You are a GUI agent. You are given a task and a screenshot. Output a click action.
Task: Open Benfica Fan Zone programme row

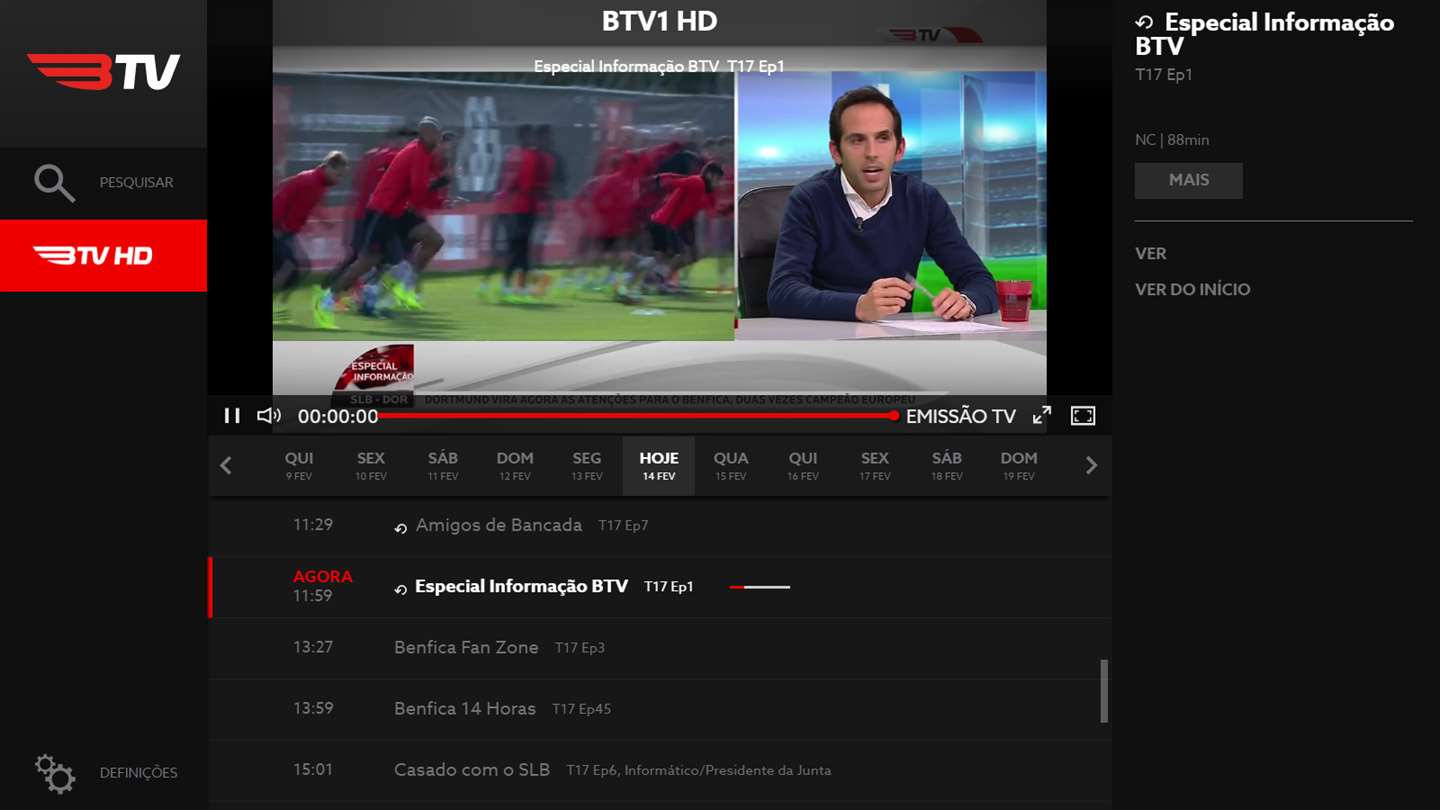pyautogui.click(x=660, y=648)
